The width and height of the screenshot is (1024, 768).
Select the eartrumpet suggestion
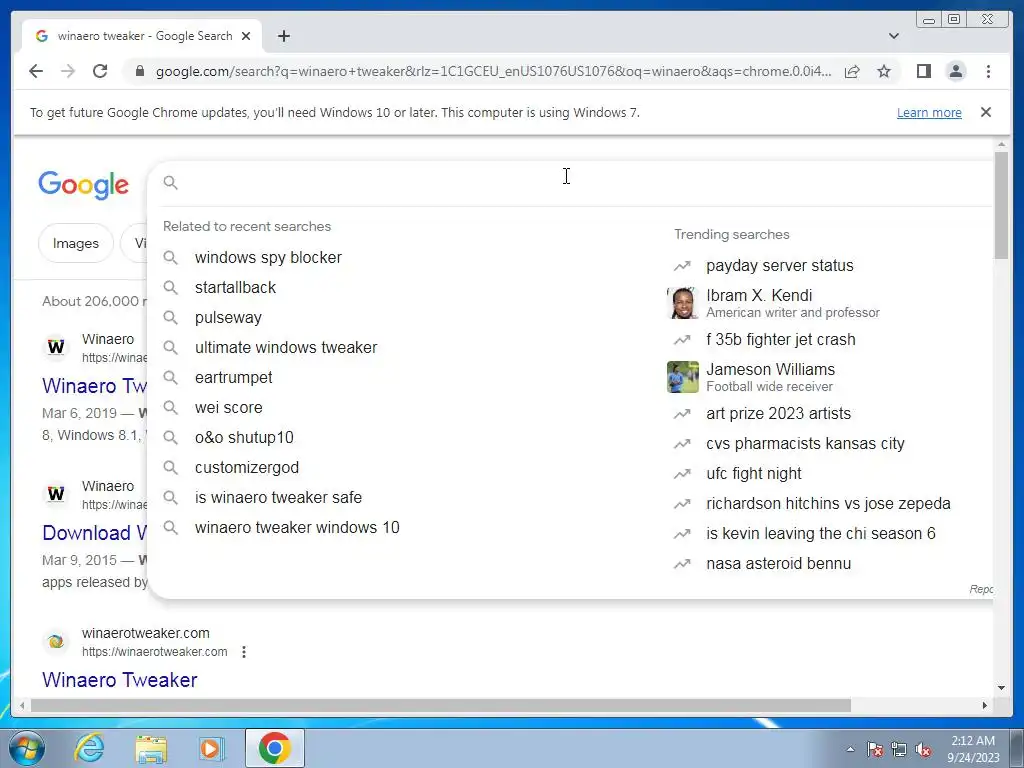coord(233,377)
